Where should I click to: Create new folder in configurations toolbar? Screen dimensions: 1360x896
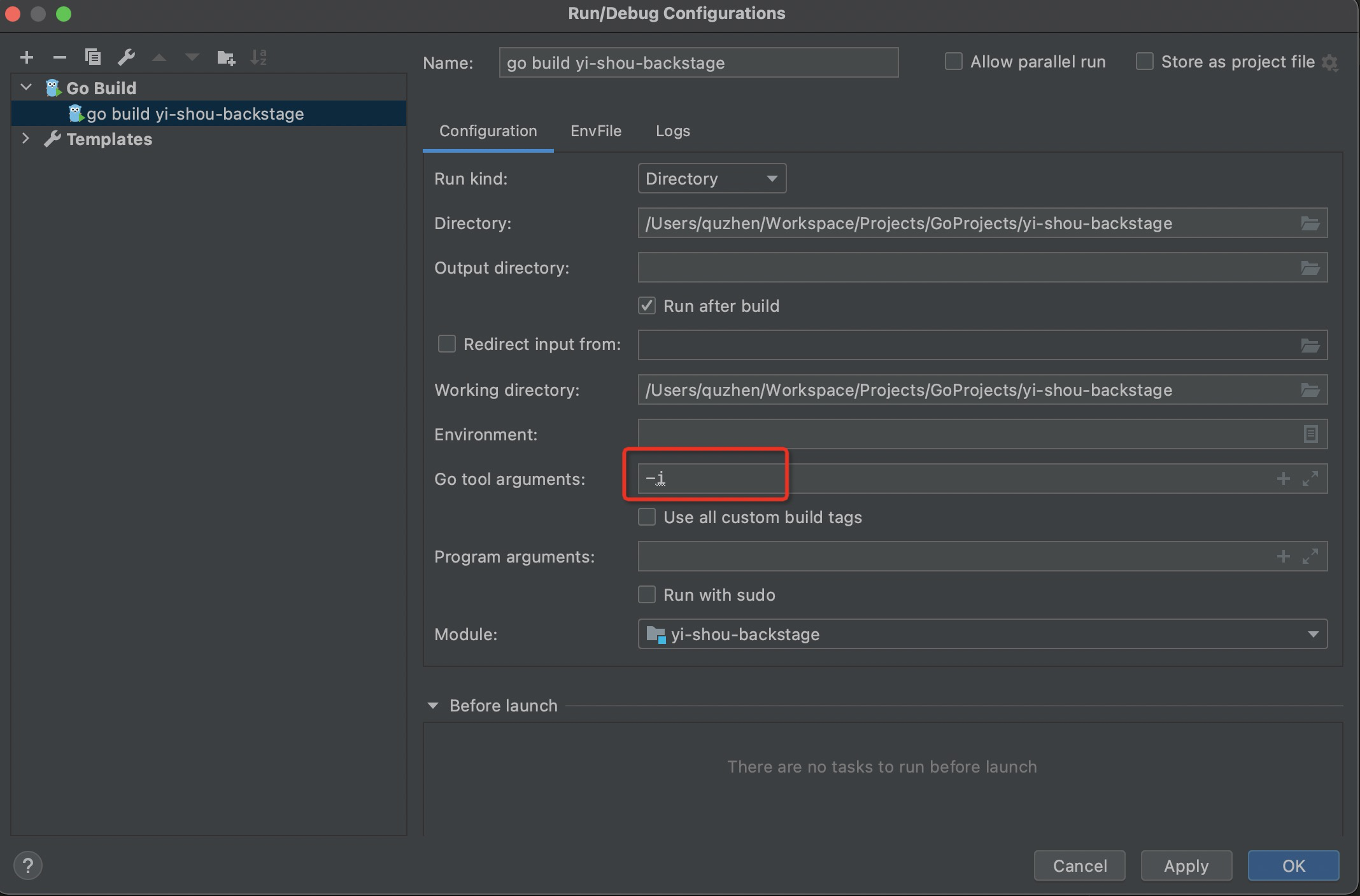[x=225, y=58]
